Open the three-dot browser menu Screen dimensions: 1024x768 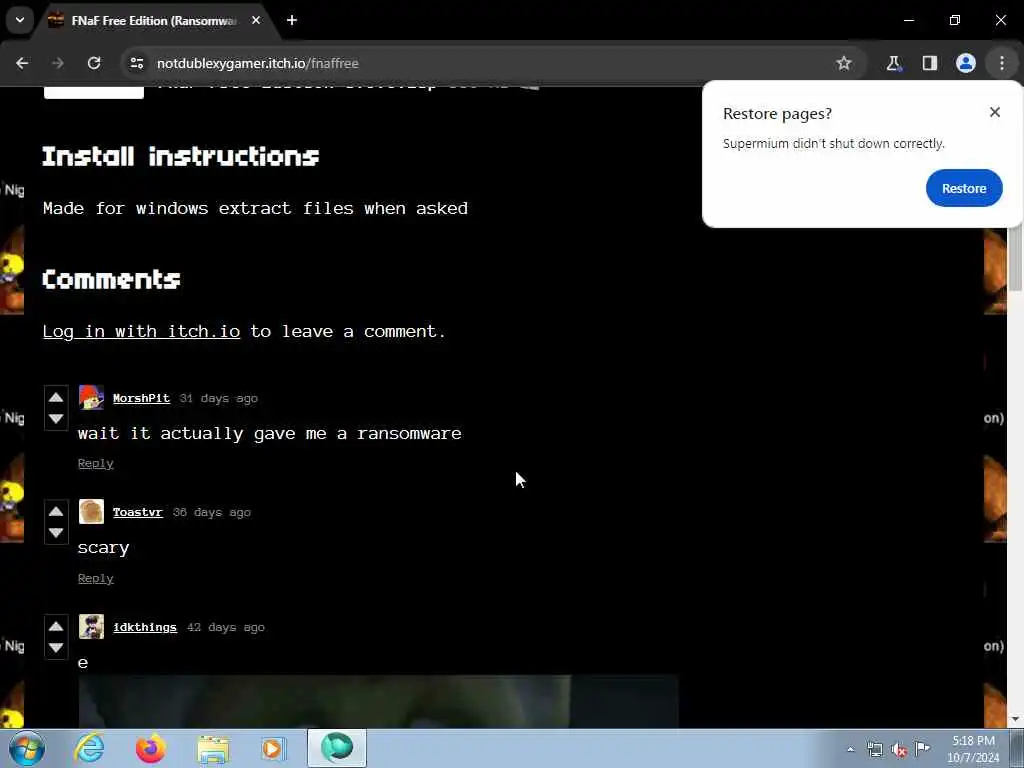pyautogui.click(x=1002, y=63)
